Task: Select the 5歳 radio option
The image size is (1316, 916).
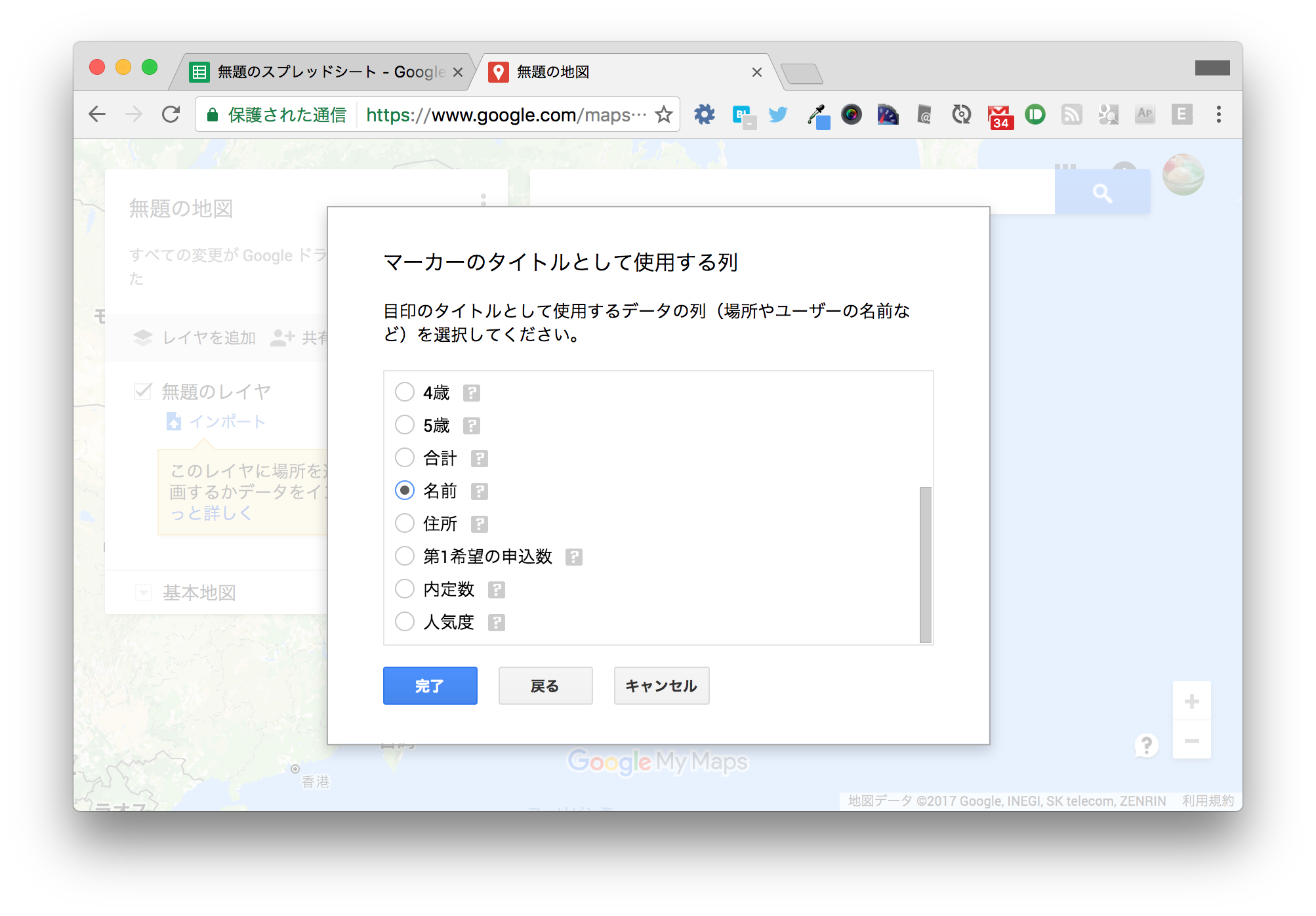Action: tap(405, 425)
